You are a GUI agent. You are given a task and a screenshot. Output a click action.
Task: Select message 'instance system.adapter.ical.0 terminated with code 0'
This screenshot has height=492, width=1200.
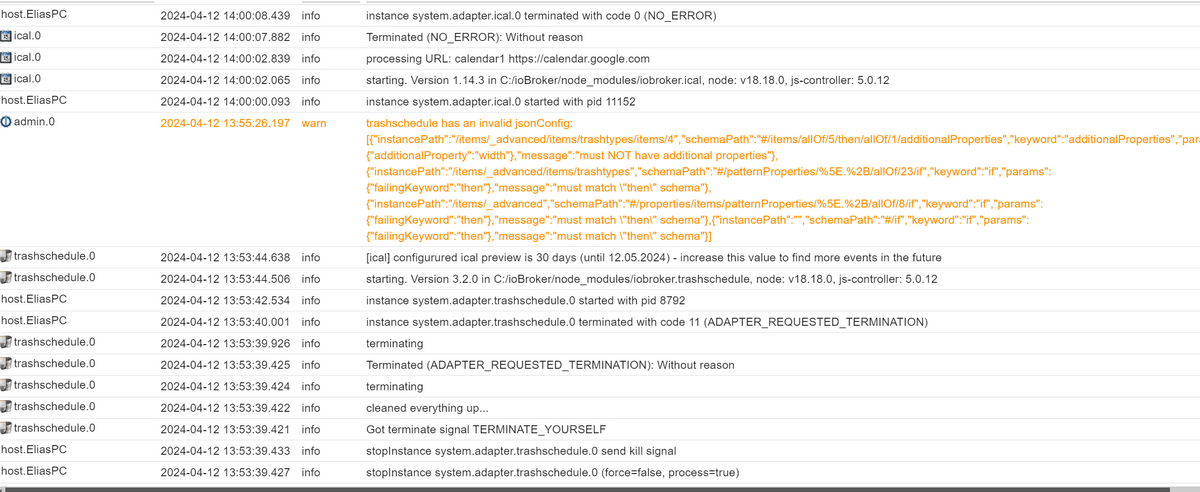click(541, 16)
